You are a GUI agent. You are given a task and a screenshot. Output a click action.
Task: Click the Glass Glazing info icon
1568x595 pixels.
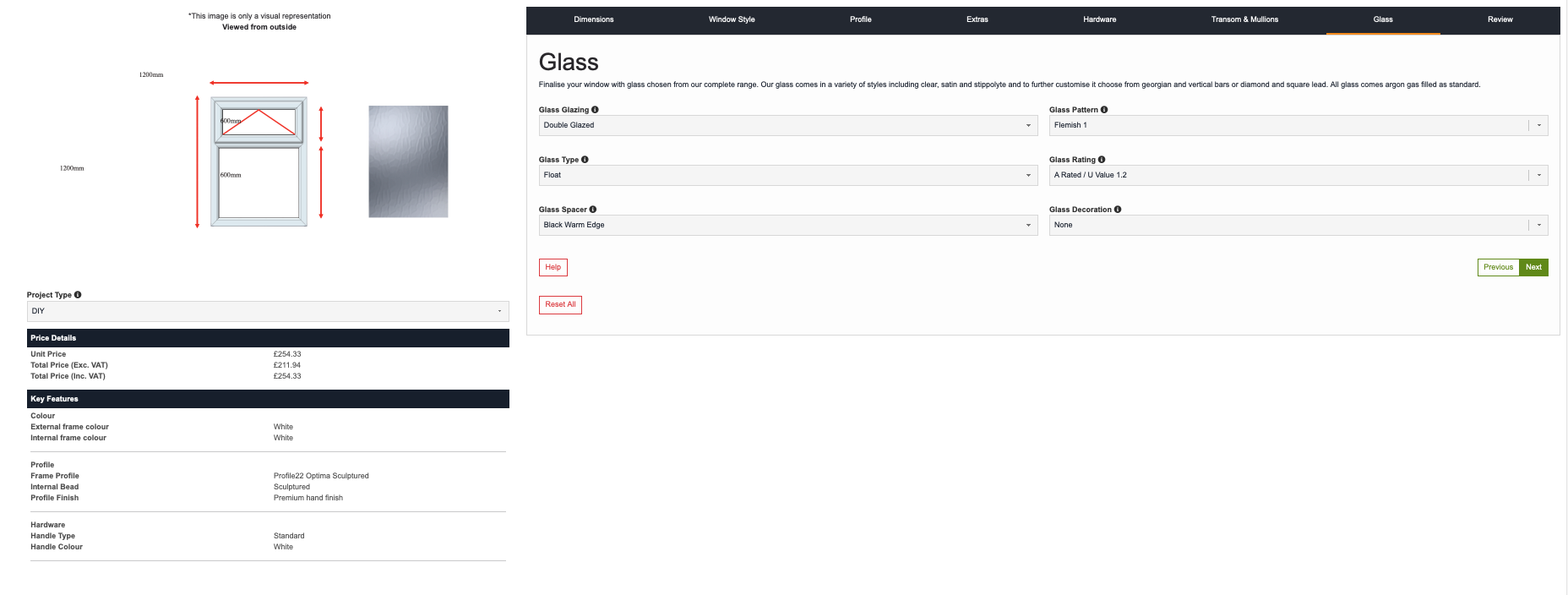(x=595, y=110)
